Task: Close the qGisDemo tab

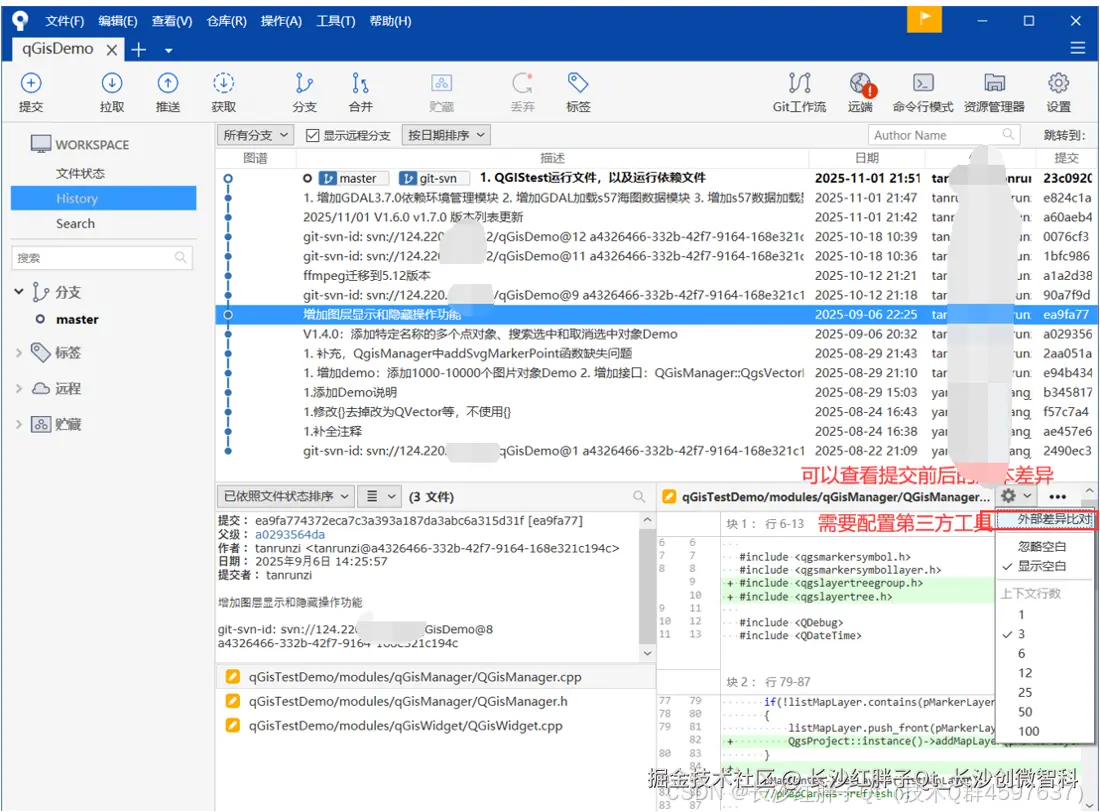Action: 112,50
